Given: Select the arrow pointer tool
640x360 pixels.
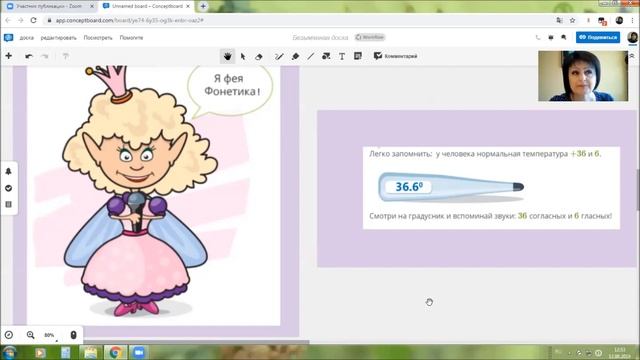Looking at the screenshot, I should pos(243,56).
